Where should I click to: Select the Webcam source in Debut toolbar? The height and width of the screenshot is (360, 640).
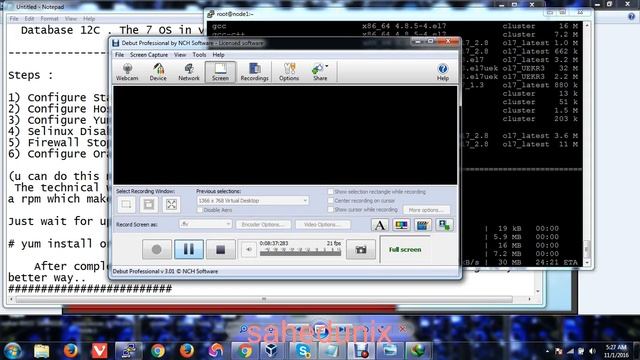pos(127,72)
